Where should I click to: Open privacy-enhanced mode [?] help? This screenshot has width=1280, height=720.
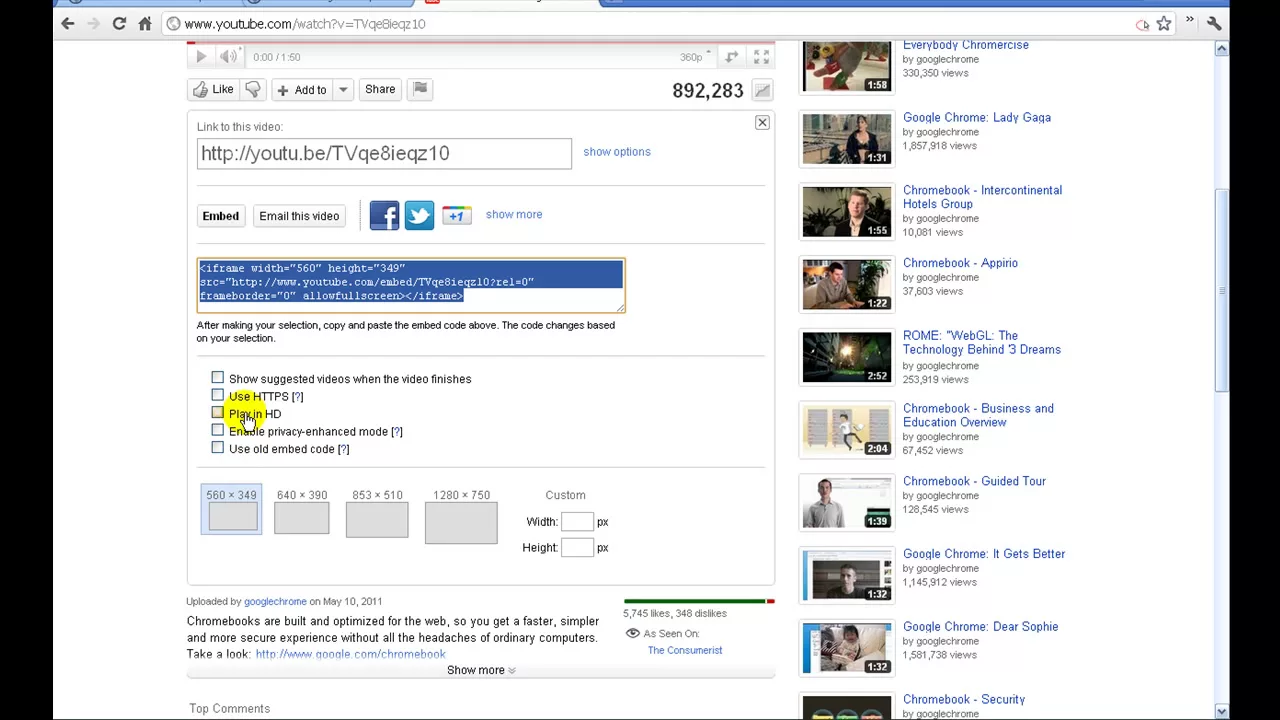pyautogui.click(x=397, y=432)
